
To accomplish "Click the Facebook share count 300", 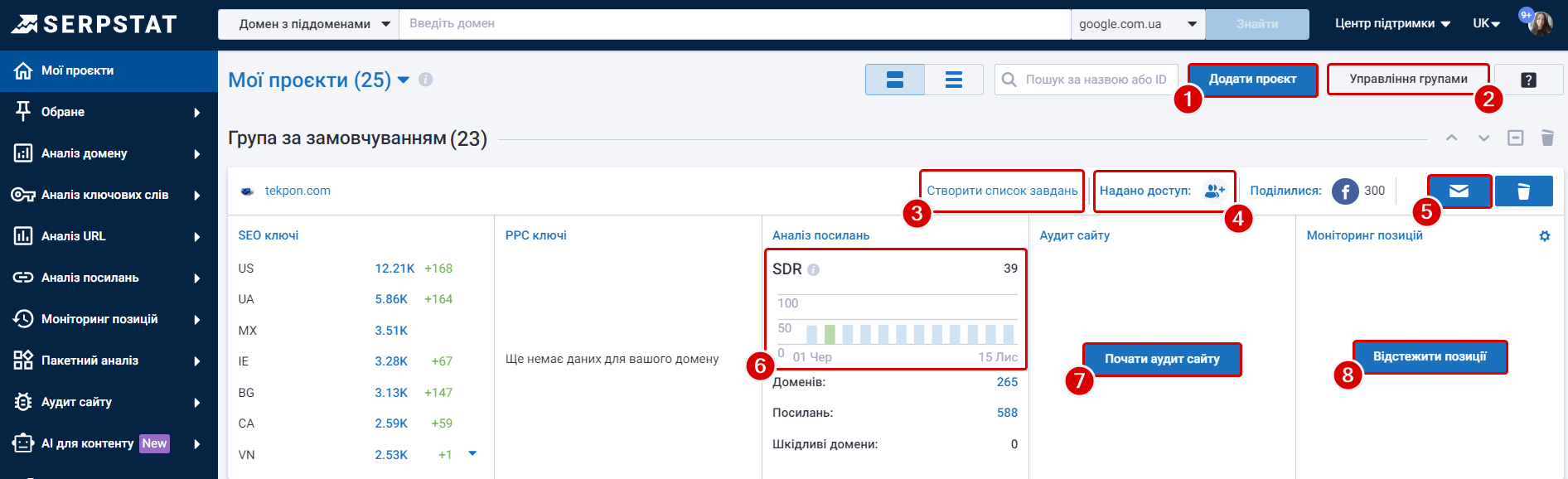I will tap(1374, 191).
